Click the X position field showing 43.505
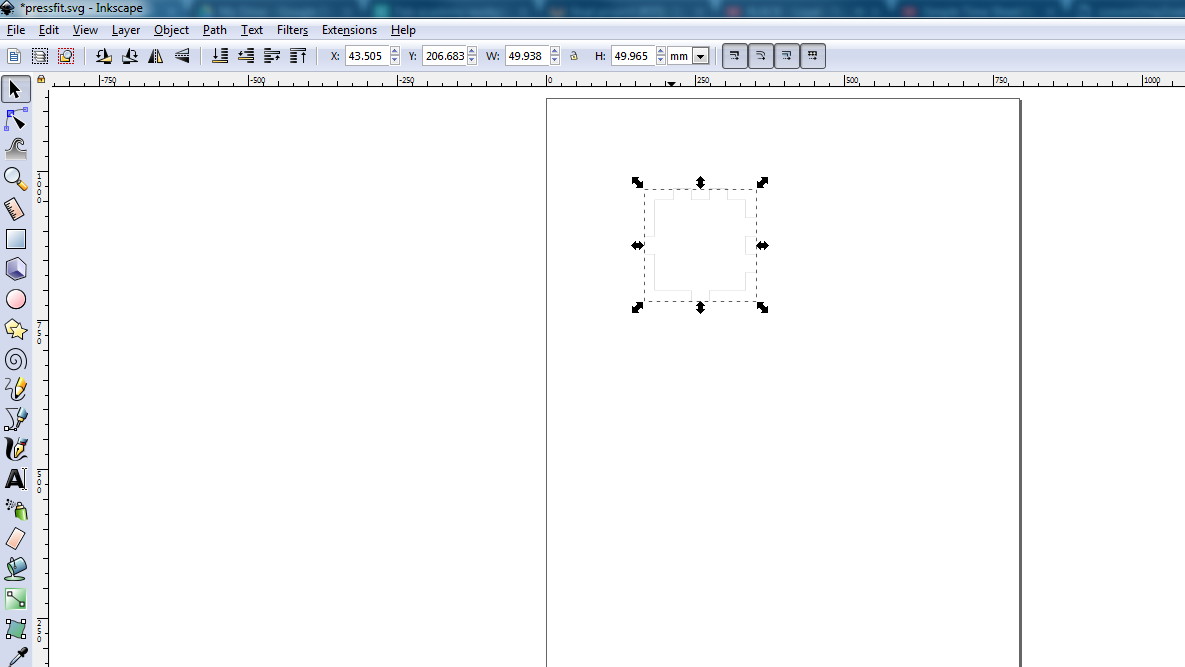Screen dimensions: 1185x667 pos(367,56)
